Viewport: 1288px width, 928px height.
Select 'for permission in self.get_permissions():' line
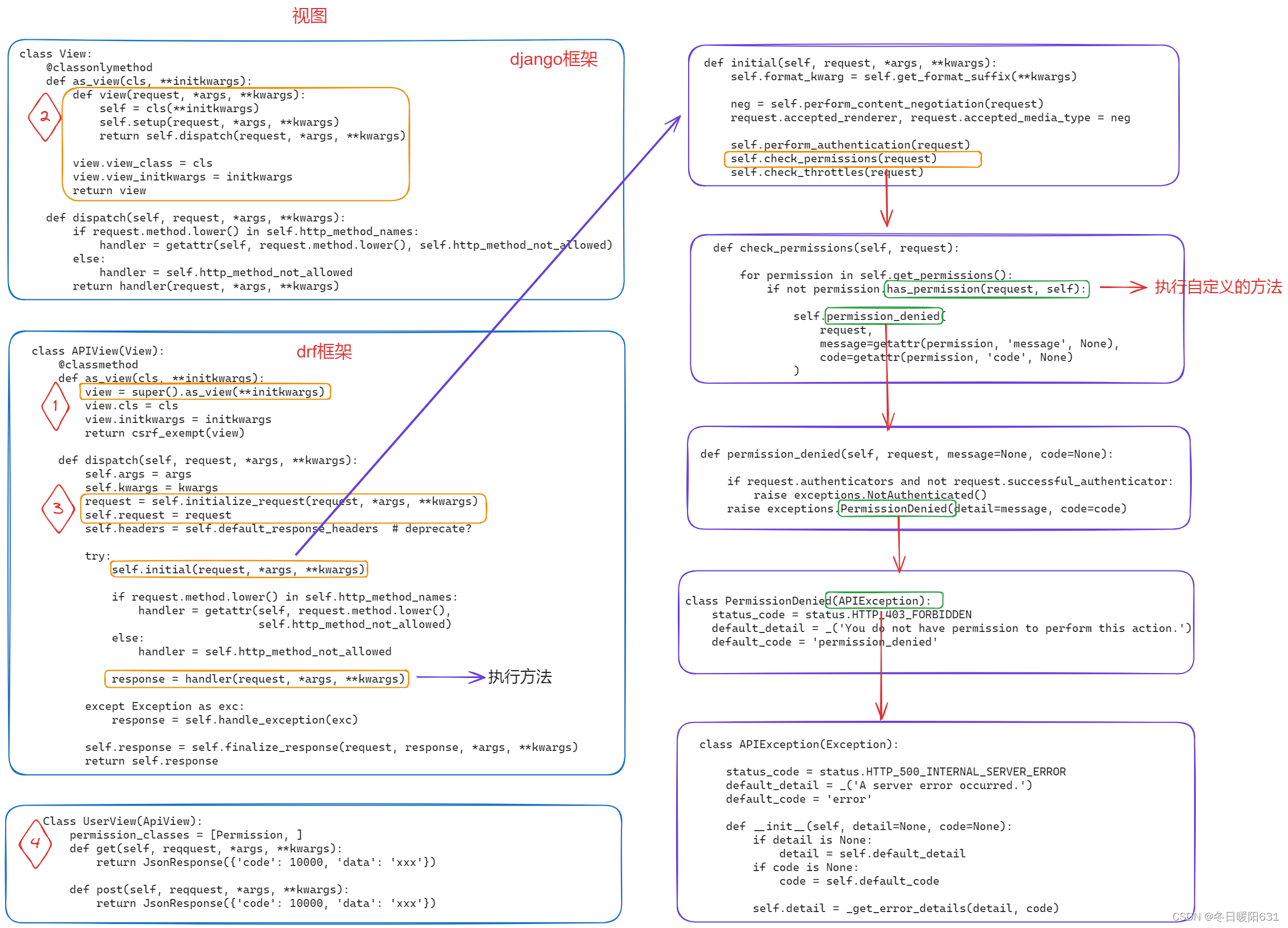pos(877,276)
